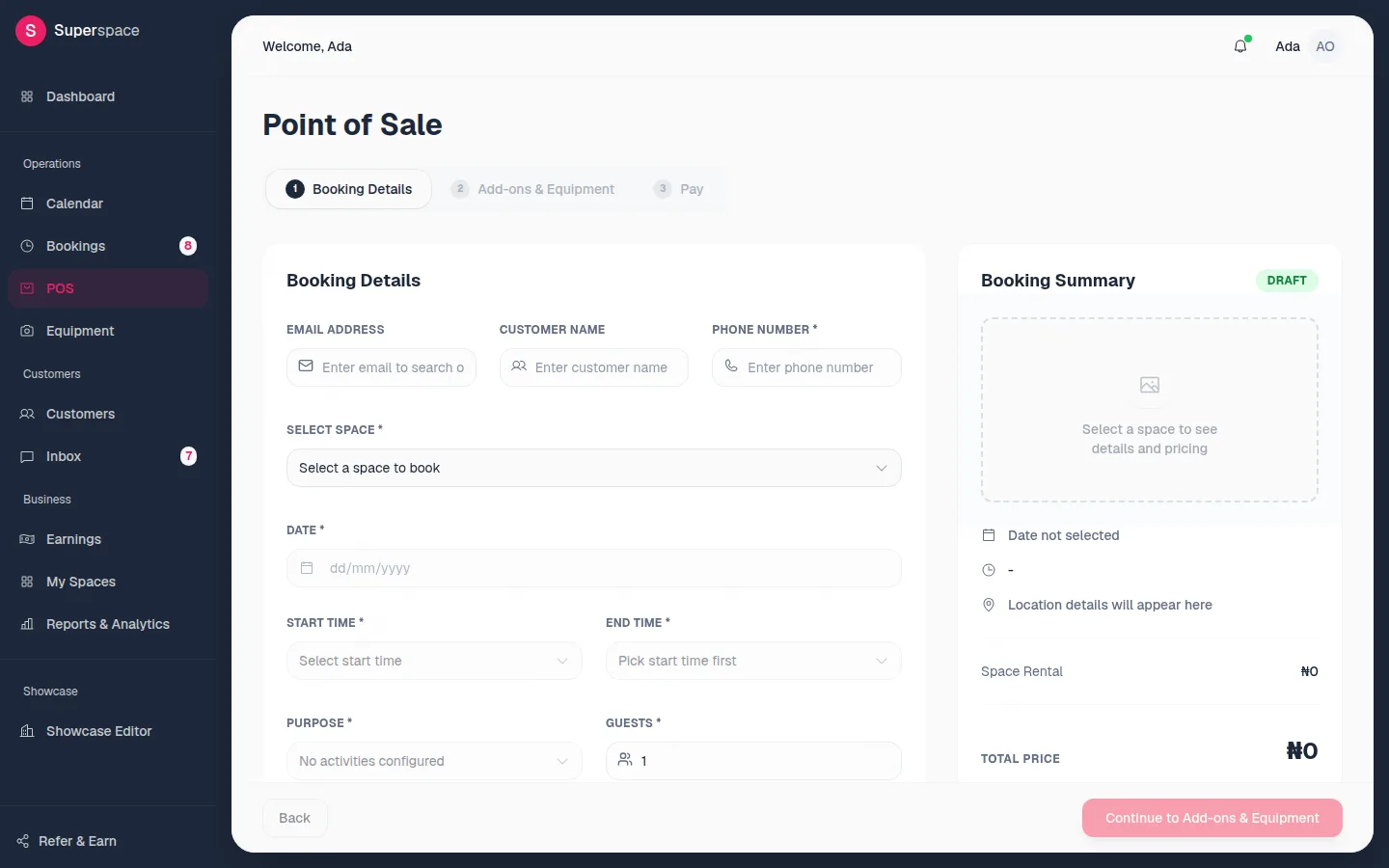Click the customer name input field
1389x868 pixels.
(x=594, y=367)
